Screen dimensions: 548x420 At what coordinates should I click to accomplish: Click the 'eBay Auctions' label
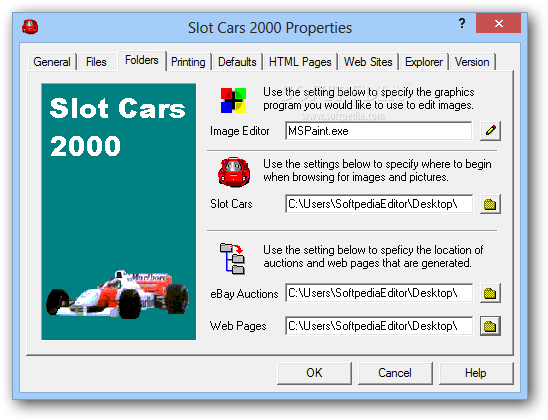(x=244, y=294)
